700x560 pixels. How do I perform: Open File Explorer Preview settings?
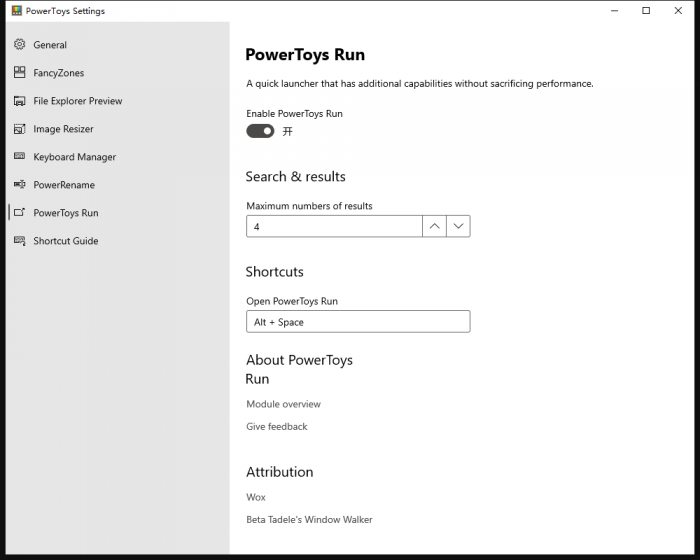coord(118,101)
